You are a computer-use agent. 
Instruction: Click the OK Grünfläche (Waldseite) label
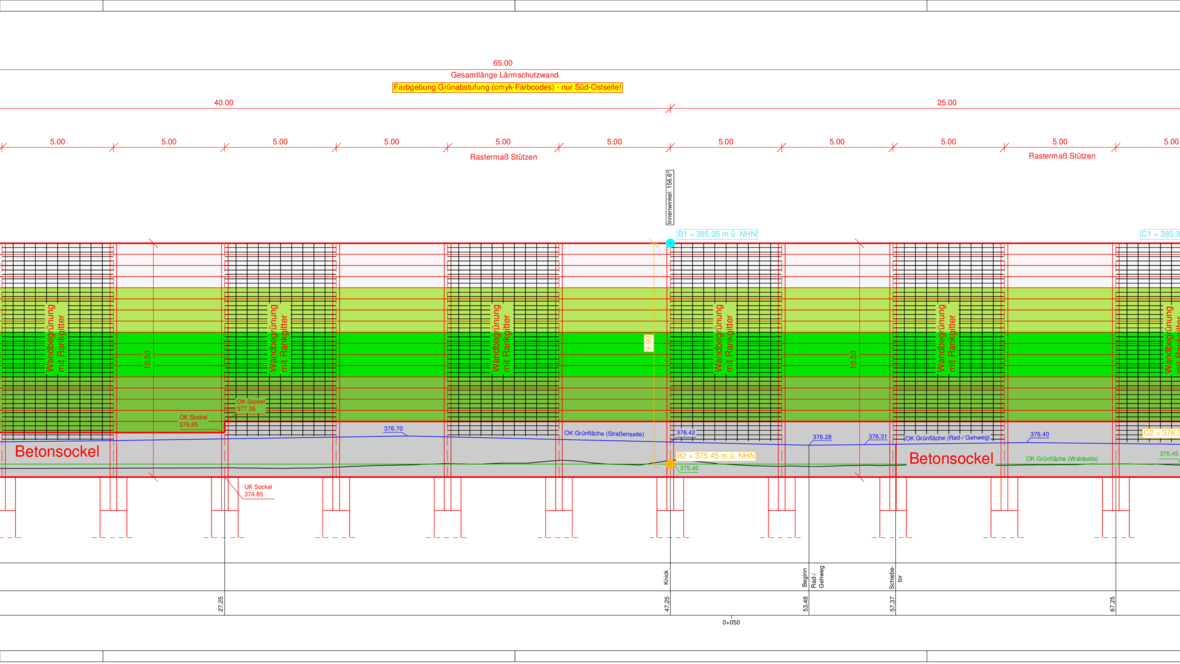coord(1061,459)
